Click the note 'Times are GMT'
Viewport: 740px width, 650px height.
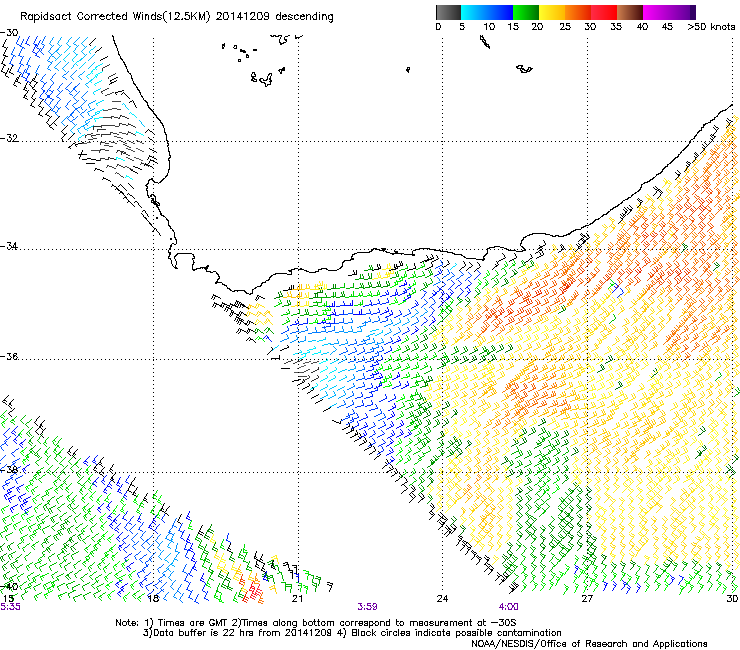[192, 623]
